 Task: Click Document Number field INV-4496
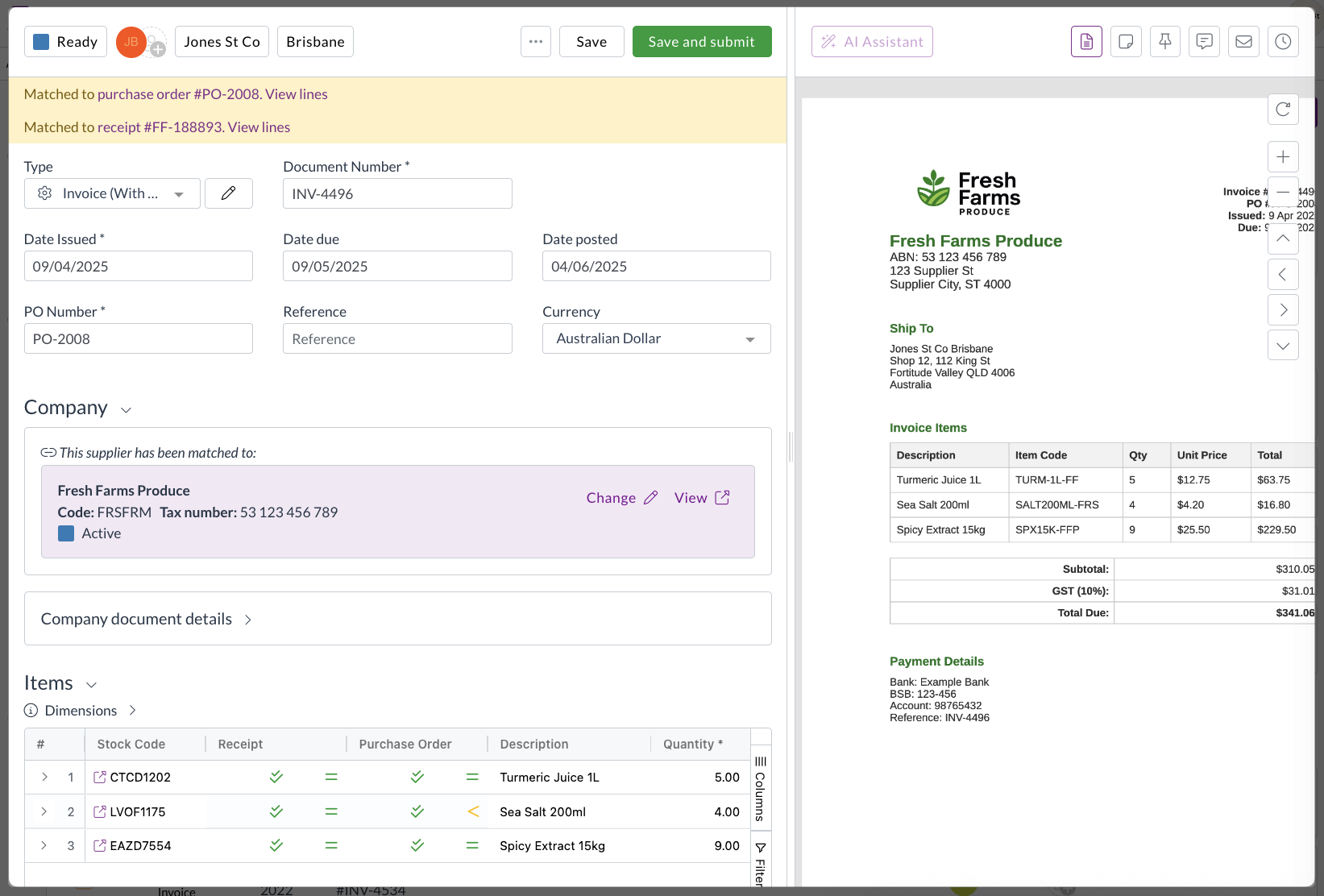(x=397, y=193)
